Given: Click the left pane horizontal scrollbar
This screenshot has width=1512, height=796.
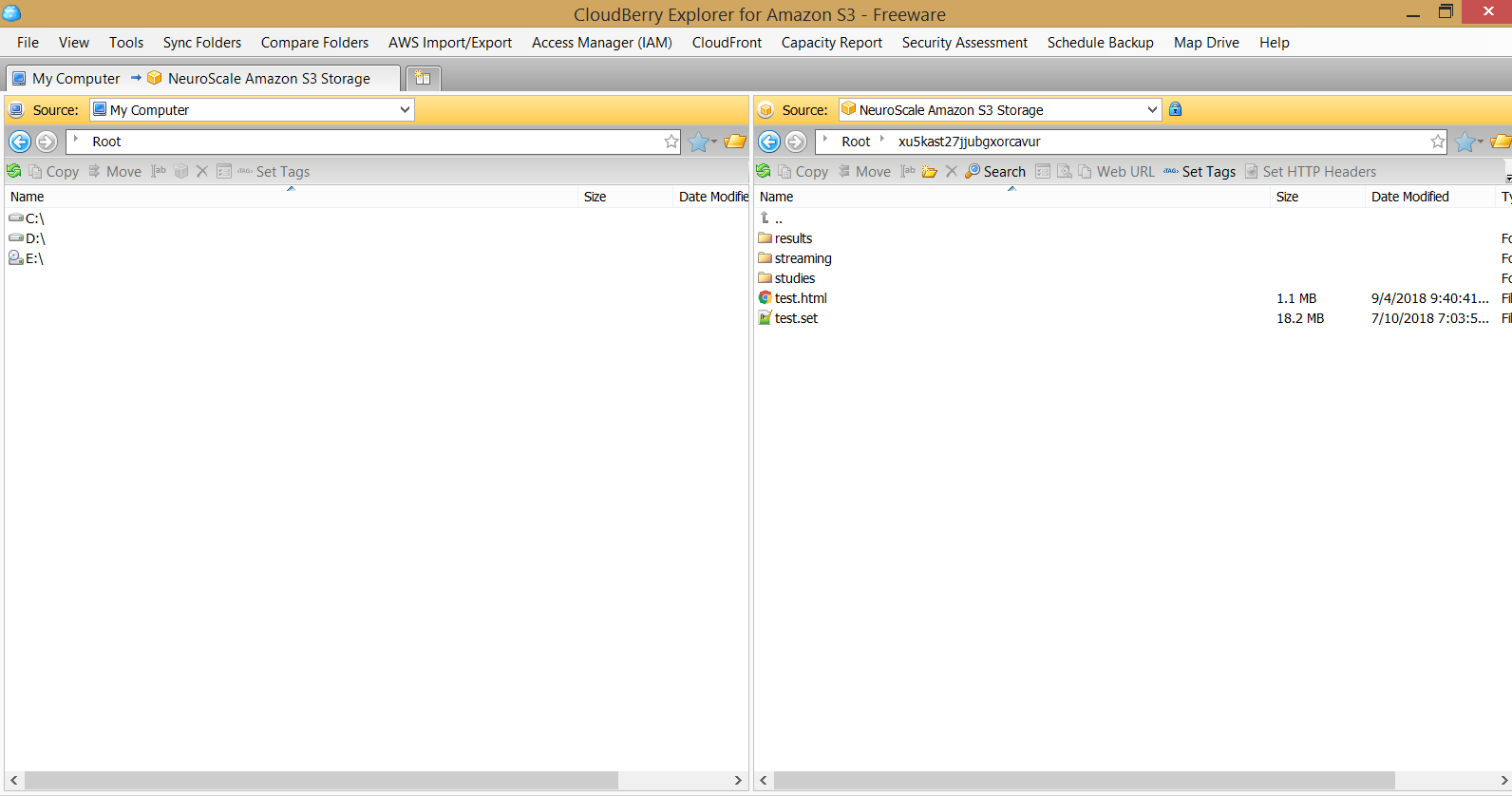Looking at the screenshot, I should 321,780.
